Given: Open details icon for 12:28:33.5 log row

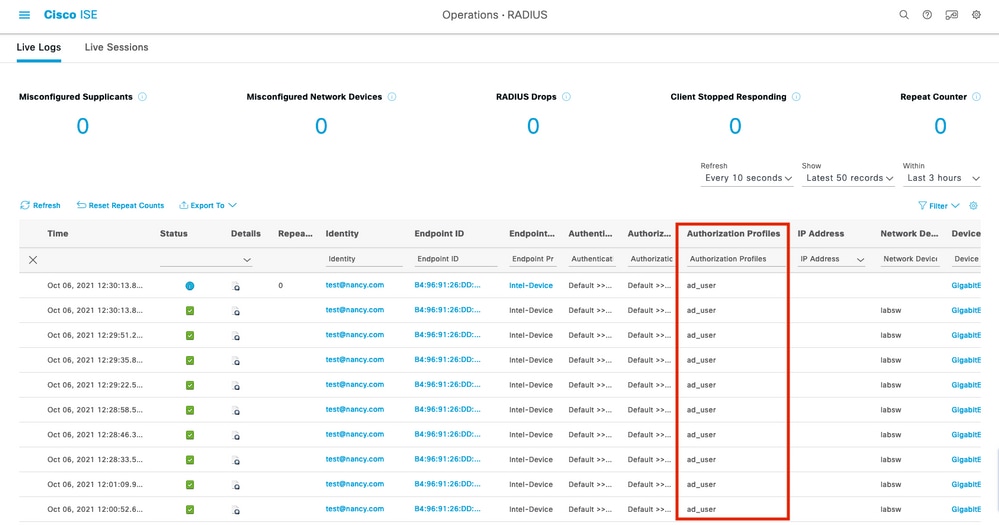Looking at the screenshot, I should [x=236, y=460].
